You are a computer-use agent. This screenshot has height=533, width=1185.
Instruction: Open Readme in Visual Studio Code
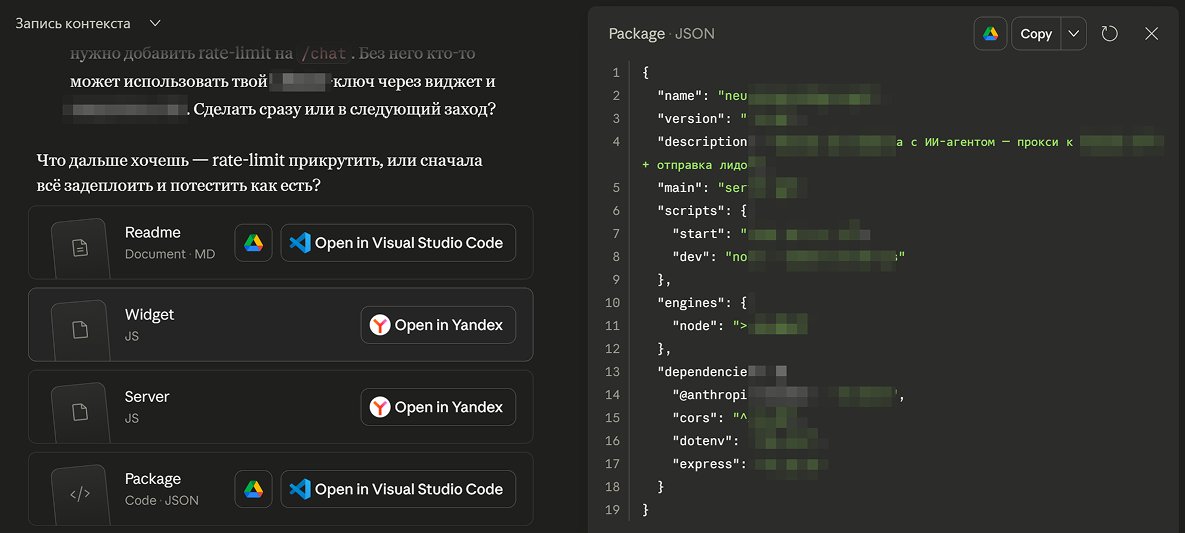pyautogui.click(x=398, y=243)
